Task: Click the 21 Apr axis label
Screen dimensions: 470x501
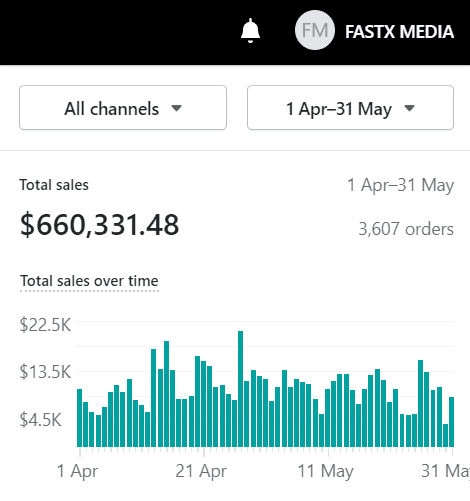Action: 201,471
